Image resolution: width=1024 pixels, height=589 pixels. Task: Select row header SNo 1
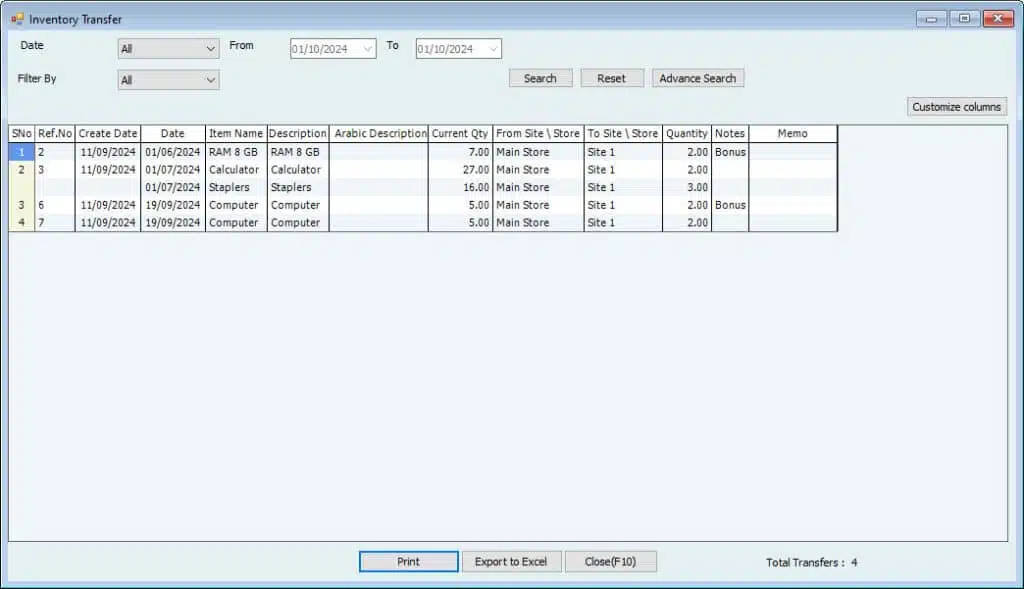pyautogui.click(x=22, y=152)
